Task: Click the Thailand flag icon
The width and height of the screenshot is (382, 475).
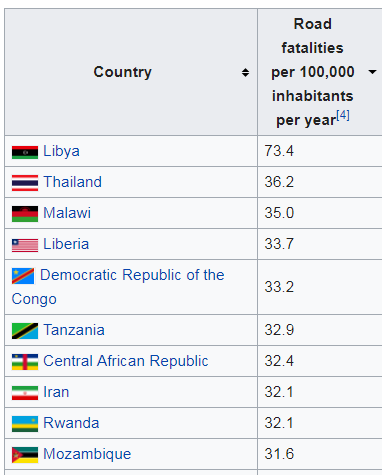Action: [x=25, y=183]
